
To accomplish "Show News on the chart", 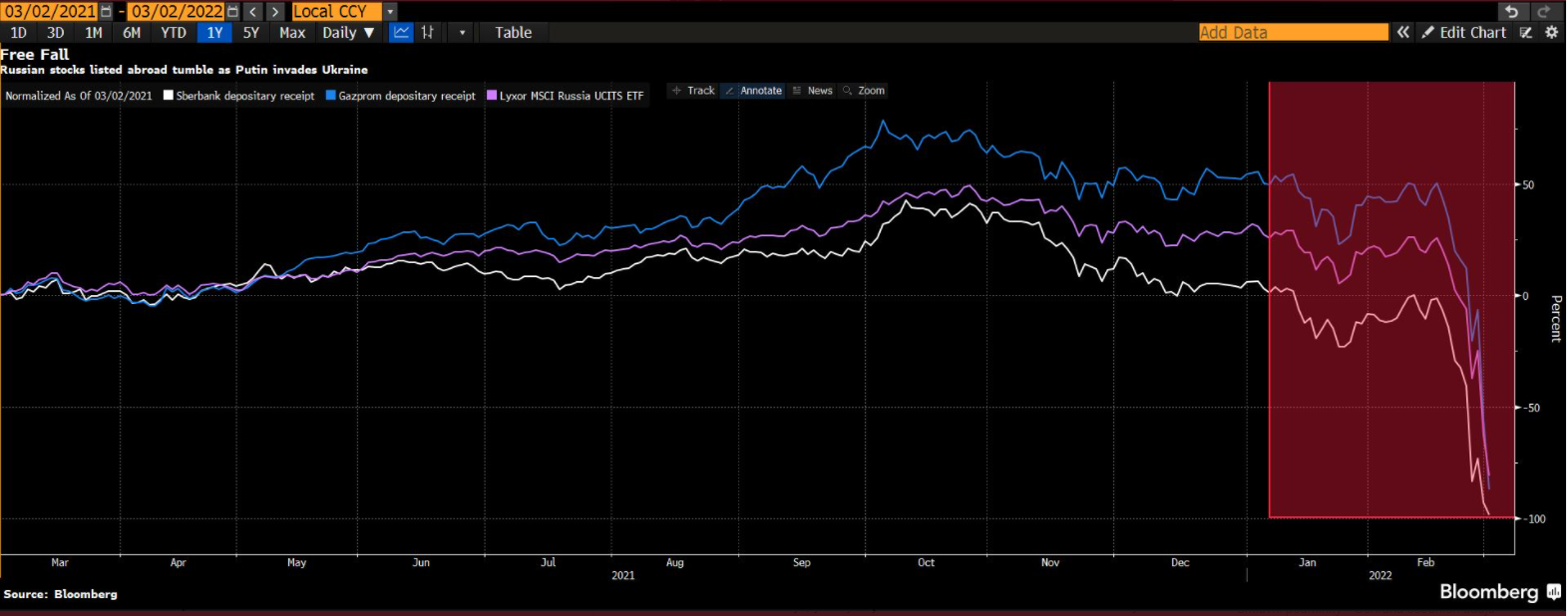I will [x=812, y=91].
